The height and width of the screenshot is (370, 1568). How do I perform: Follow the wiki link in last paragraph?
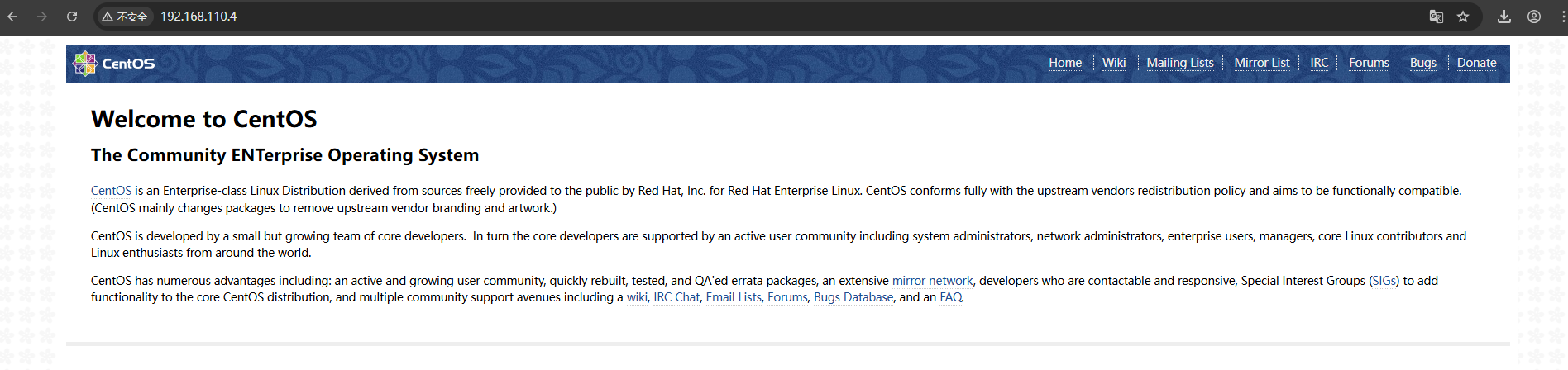[x=637, y=297]
